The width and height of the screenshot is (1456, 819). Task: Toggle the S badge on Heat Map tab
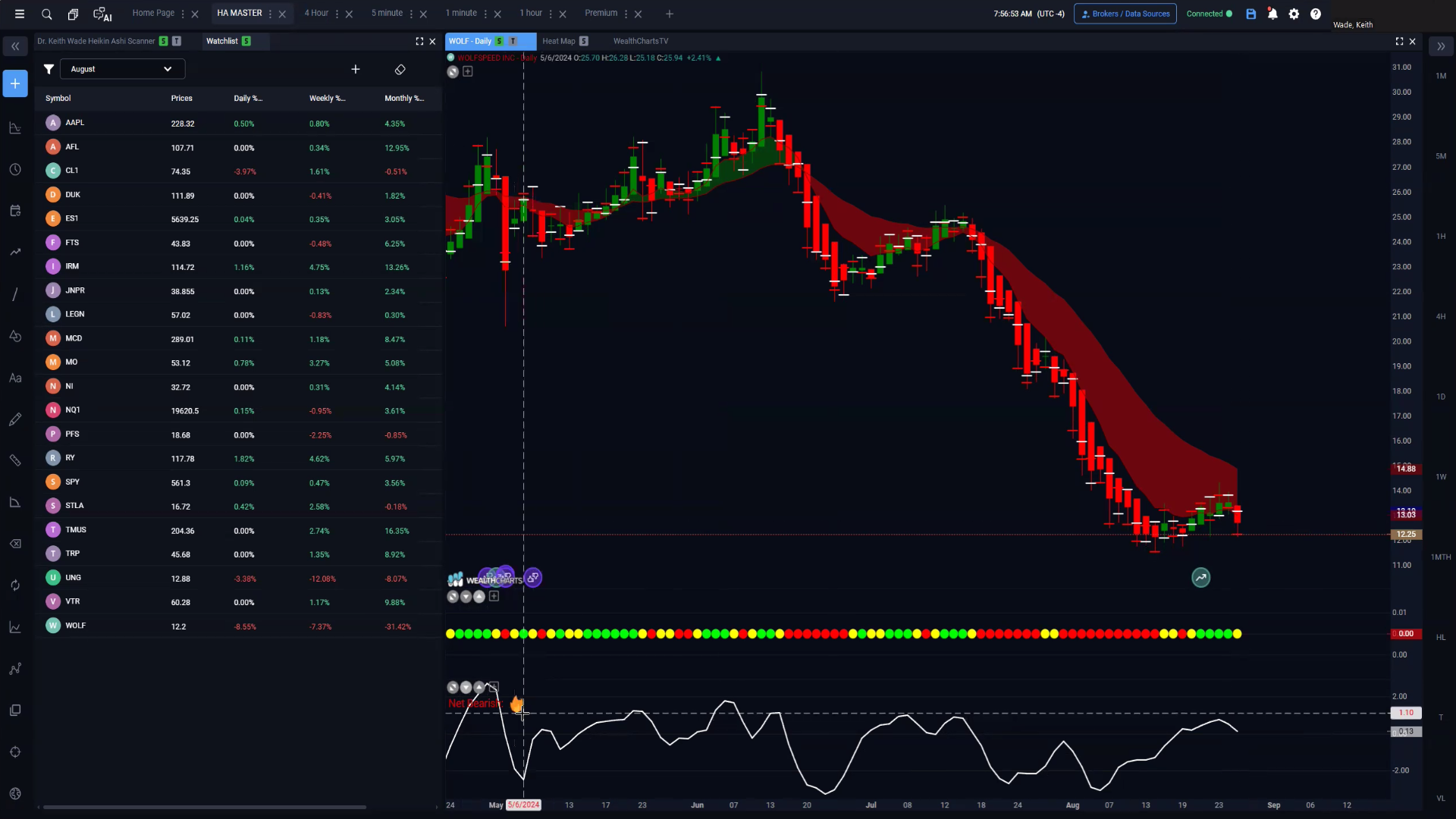point(584,41)
